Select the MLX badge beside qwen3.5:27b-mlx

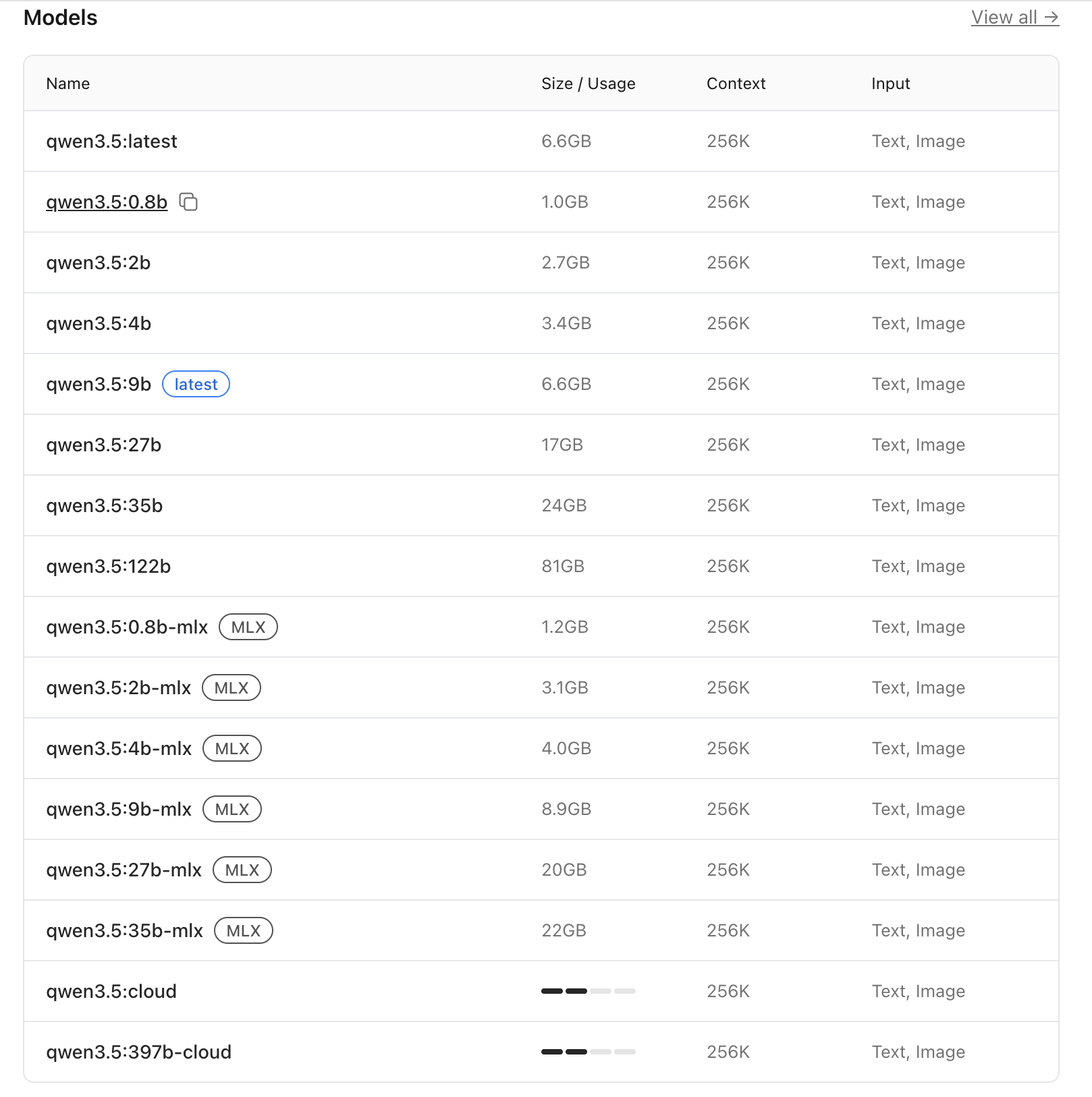(x=242, y=870)
